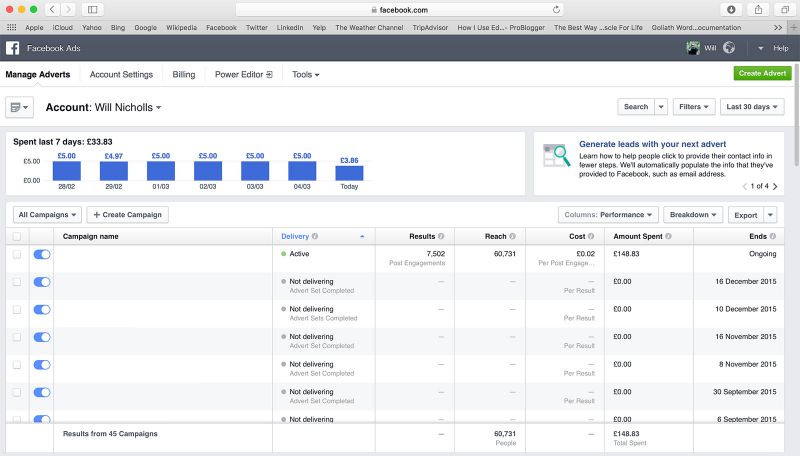Click the Delivery info icon
800x456 pixels.
click(315, 236)
